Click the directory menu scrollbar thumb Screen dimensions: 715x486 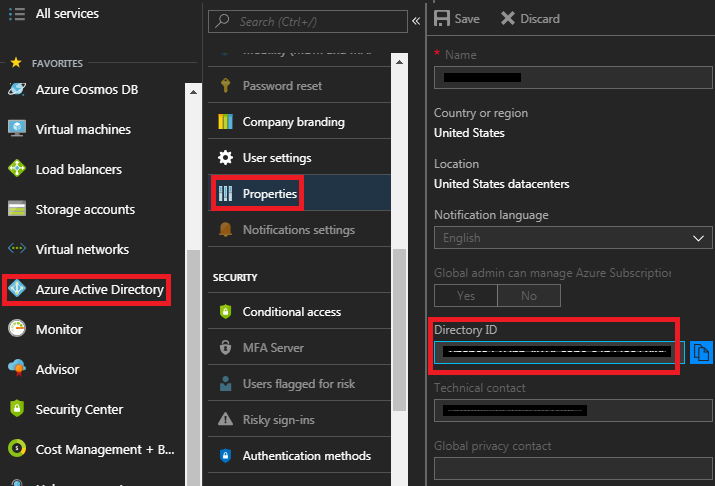(399, 330)
